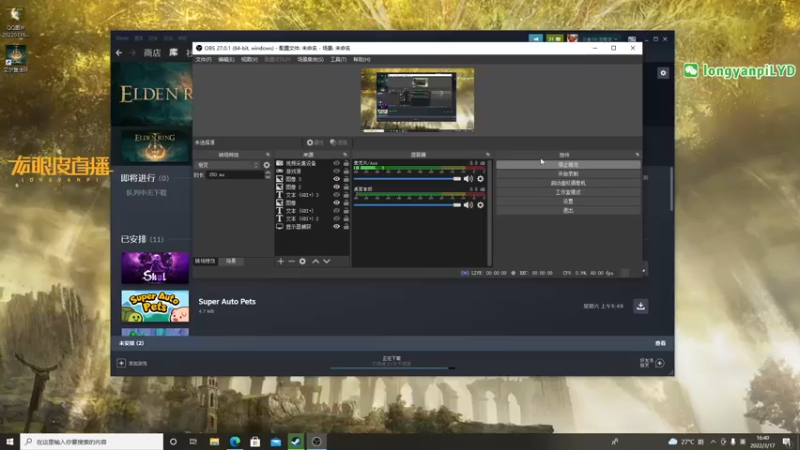Adjust the 桌面音频 volume slider
Screen dimensions: 800x450
[407, 205]
